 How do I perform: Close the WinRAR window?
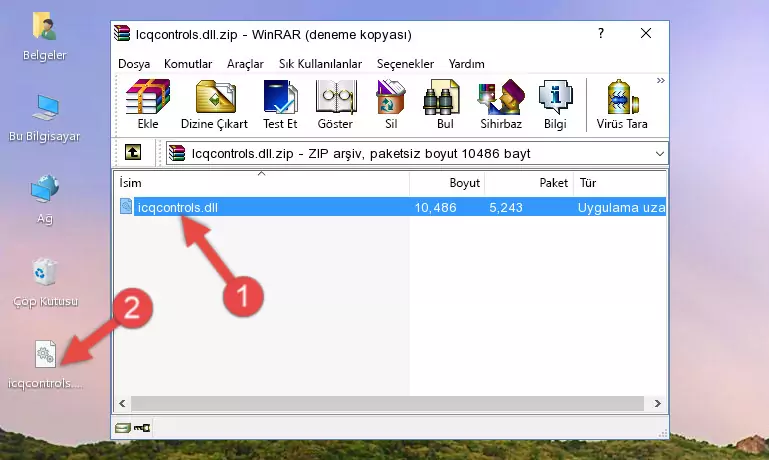[x=646, y=33]
